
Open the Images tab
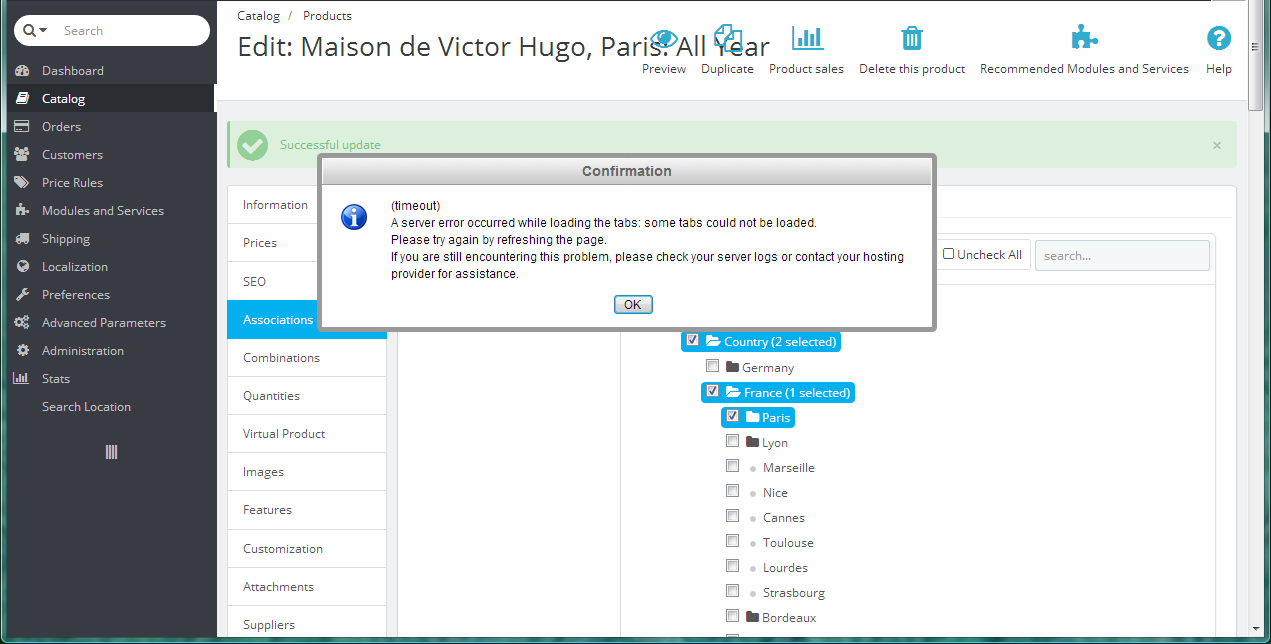(307, 472)
